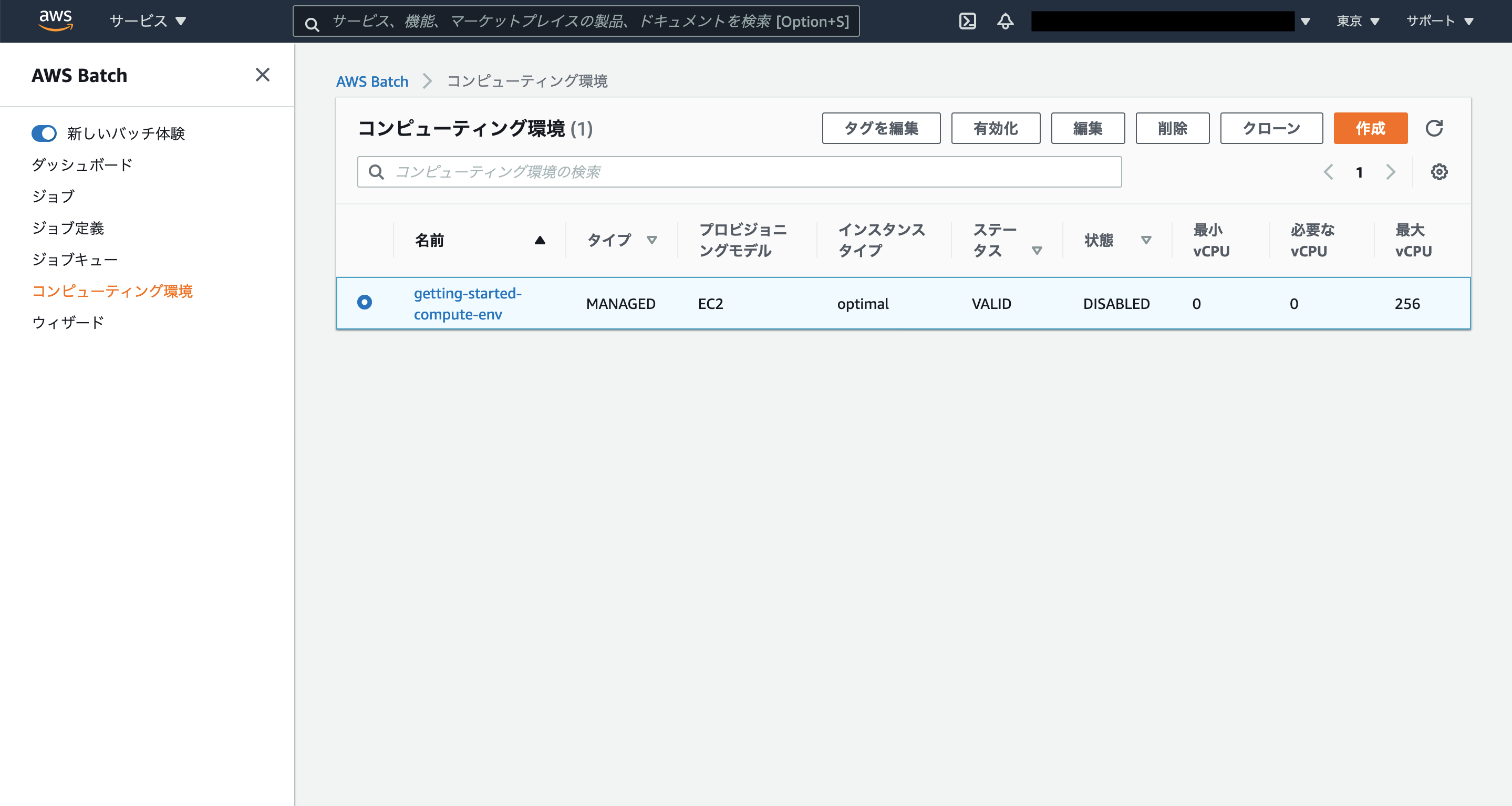The height and width of the screenshot is (806, 1512).
Task: Open ジョブ in sidebar
Action: (54, 197)
